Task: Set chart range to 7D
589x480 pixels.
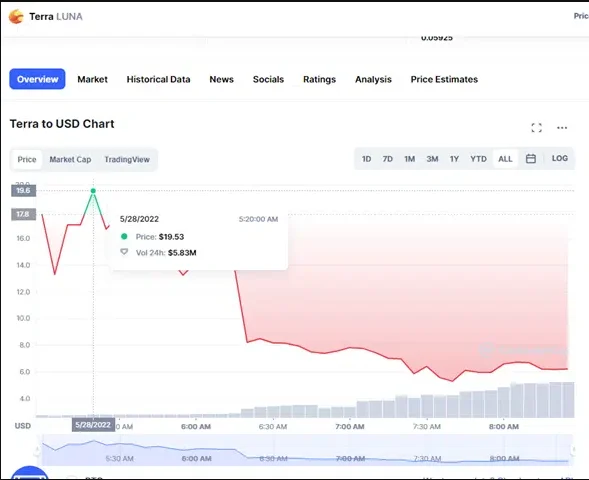Action: (x=387, y=159)
